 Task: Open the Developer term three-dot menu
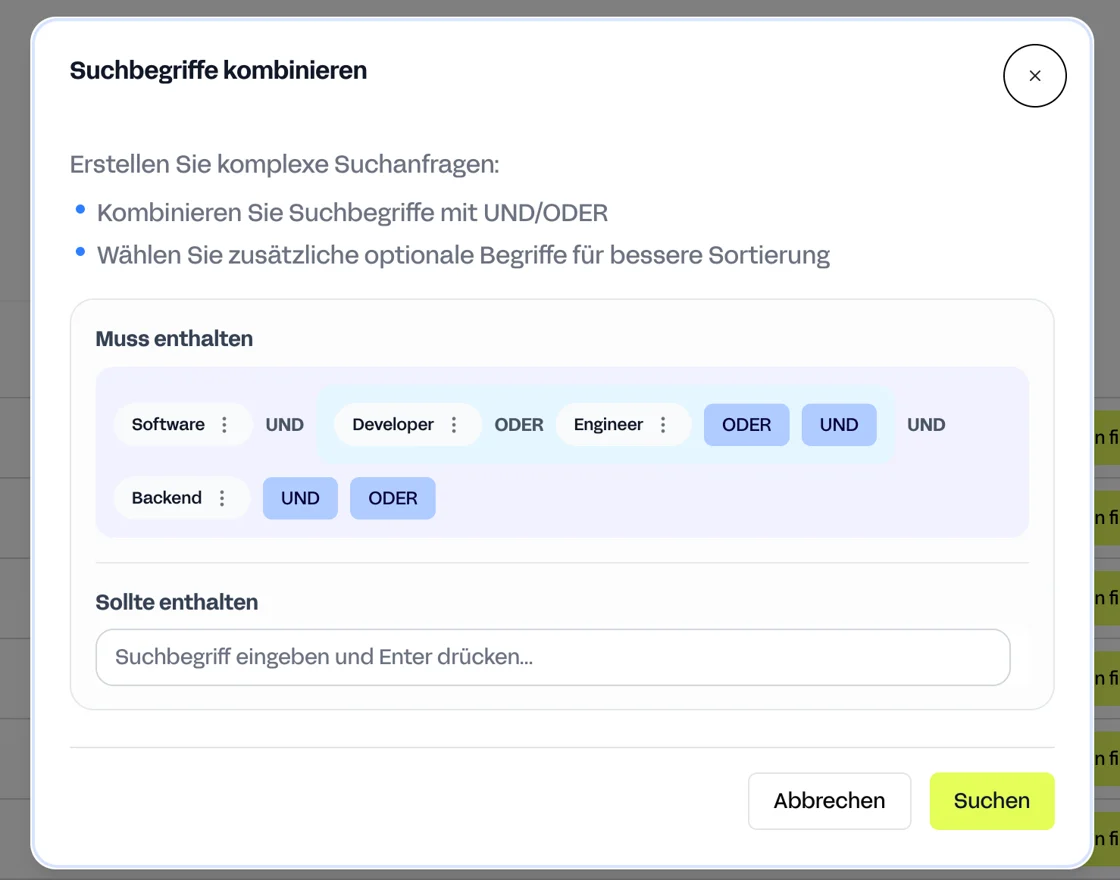454,425
